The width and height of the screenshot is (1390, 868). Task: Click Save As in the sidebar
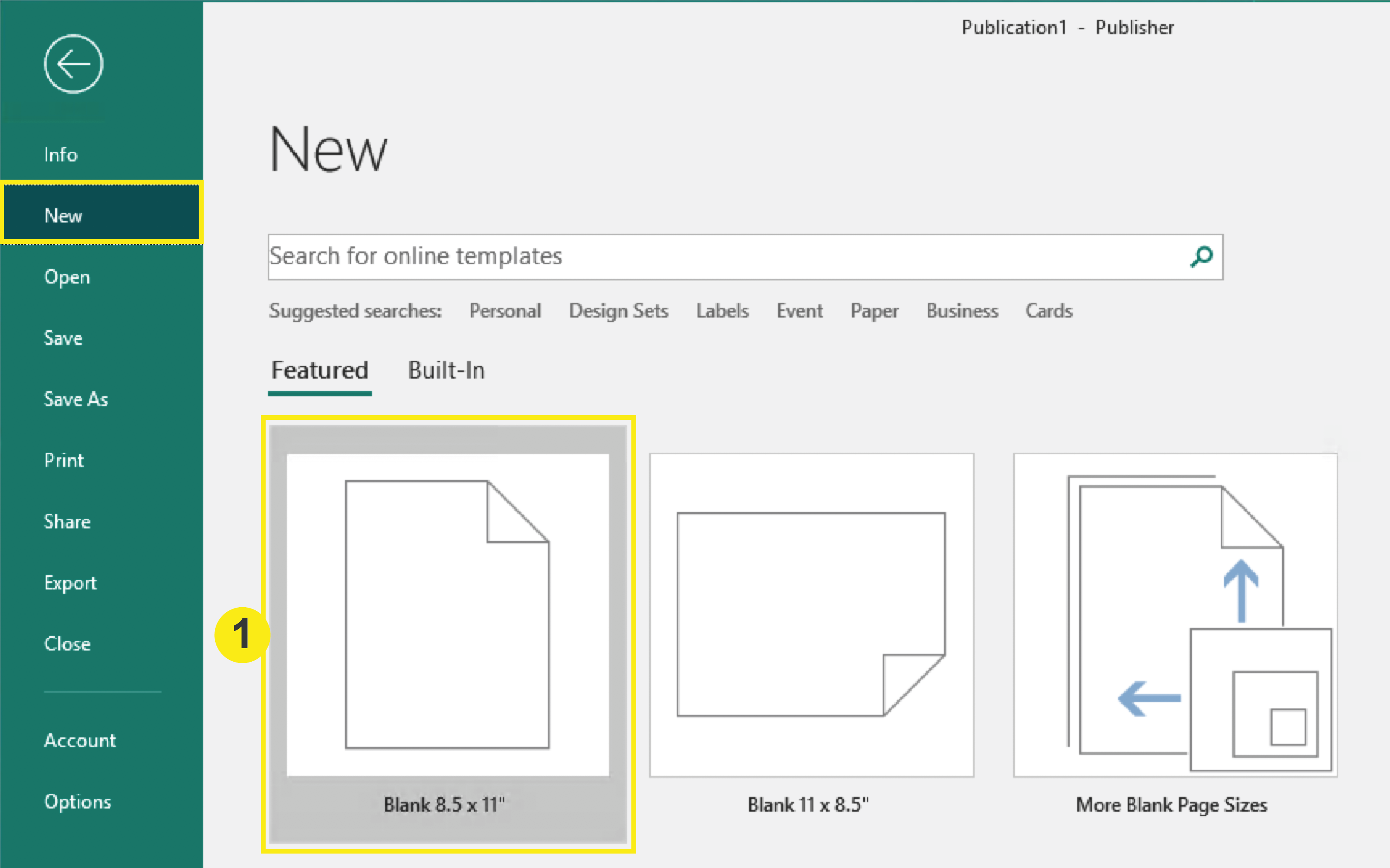pyautogui.click(x=76, y=399)
